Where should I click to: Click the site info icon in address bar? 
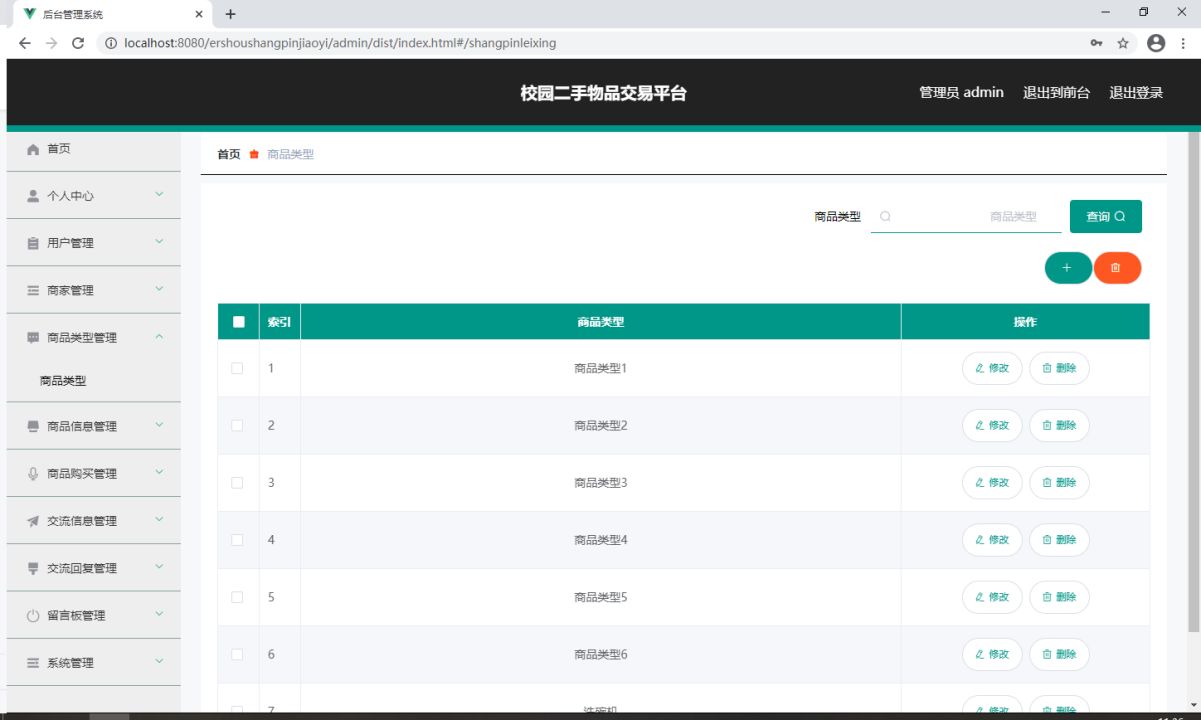point(110,43)
